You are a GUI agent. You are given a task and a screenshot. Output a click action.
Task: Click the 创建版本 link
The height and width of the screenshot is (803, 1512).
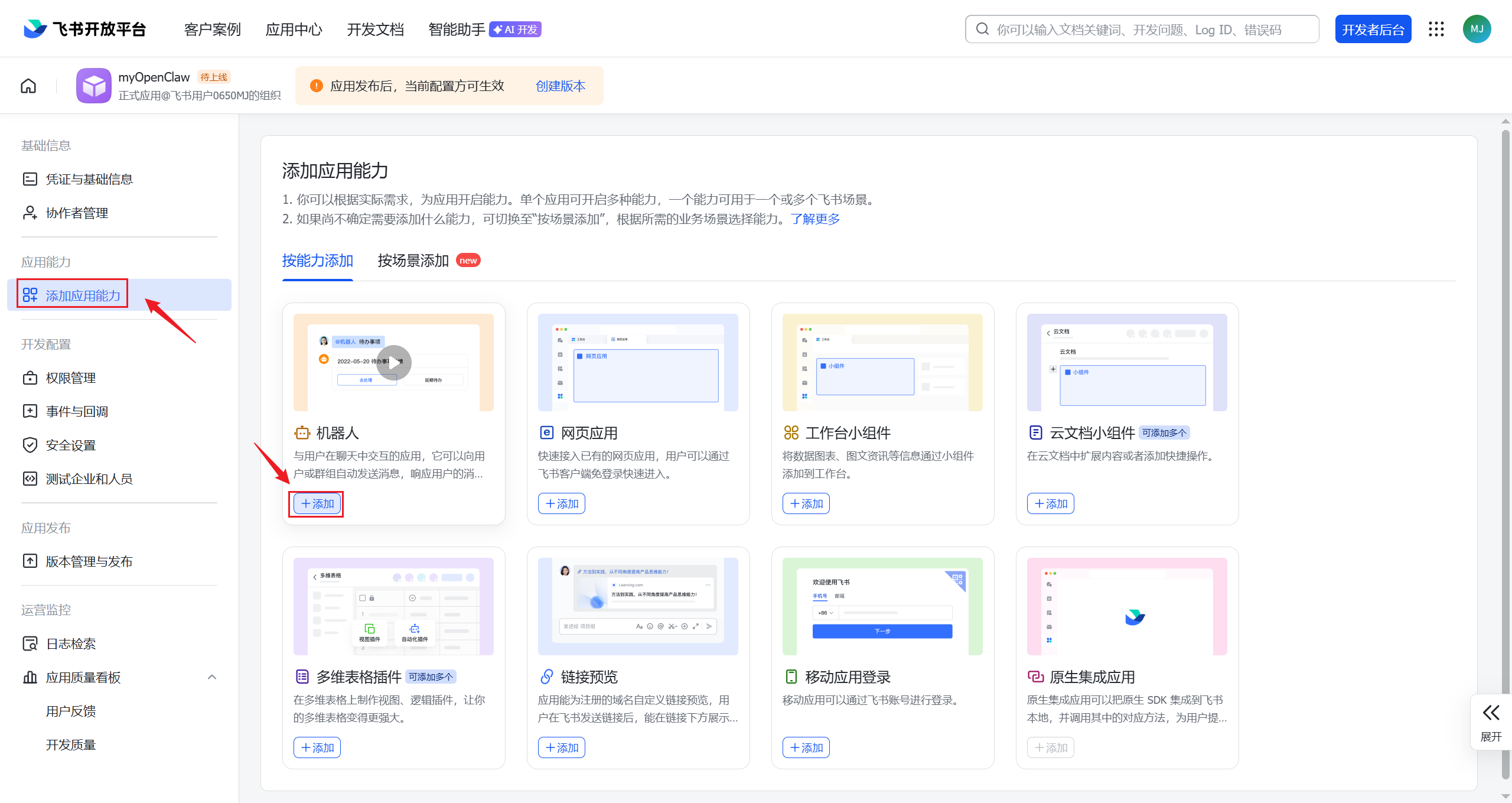pyautogui.click(x=561, y=86)
